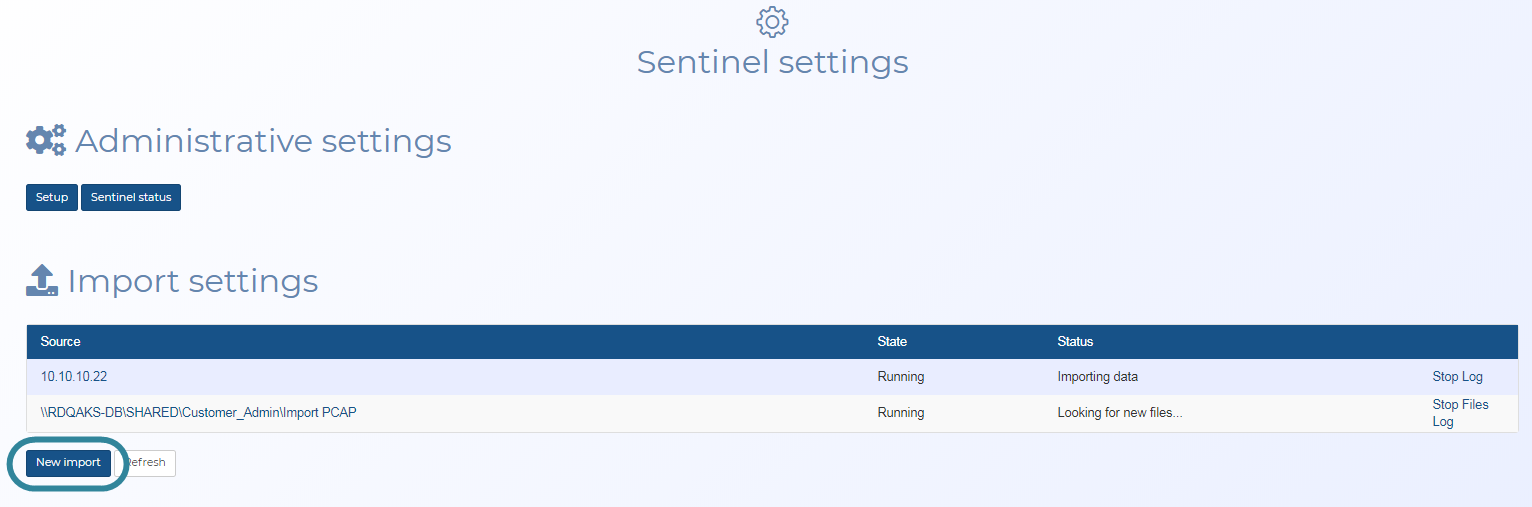Screen dimensions: 1532x507
Task: Select the RDQAKS-DB Import PCAP source path
Action: (x=198, y=413)
